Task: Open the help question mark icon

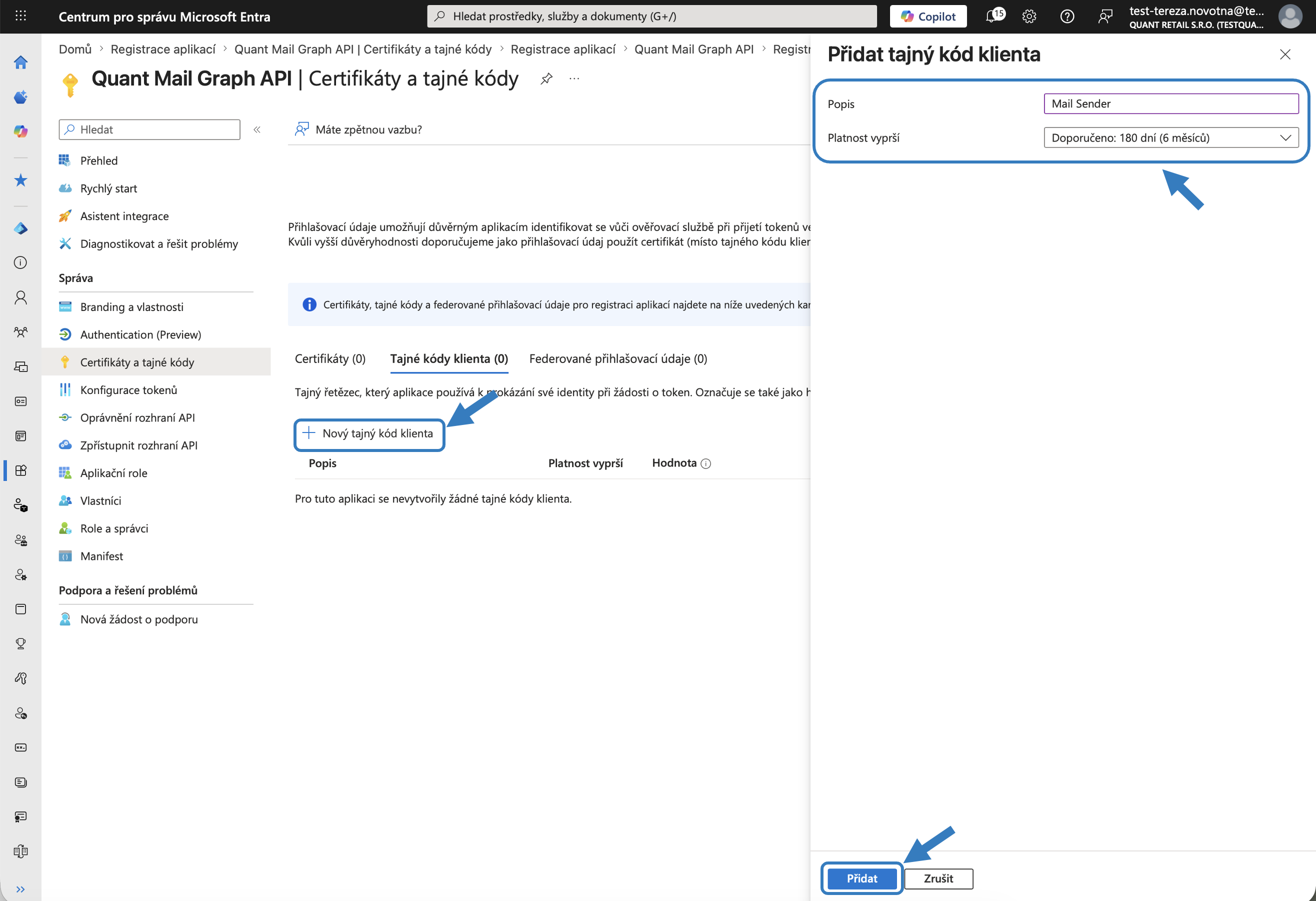Action: 1067,16
